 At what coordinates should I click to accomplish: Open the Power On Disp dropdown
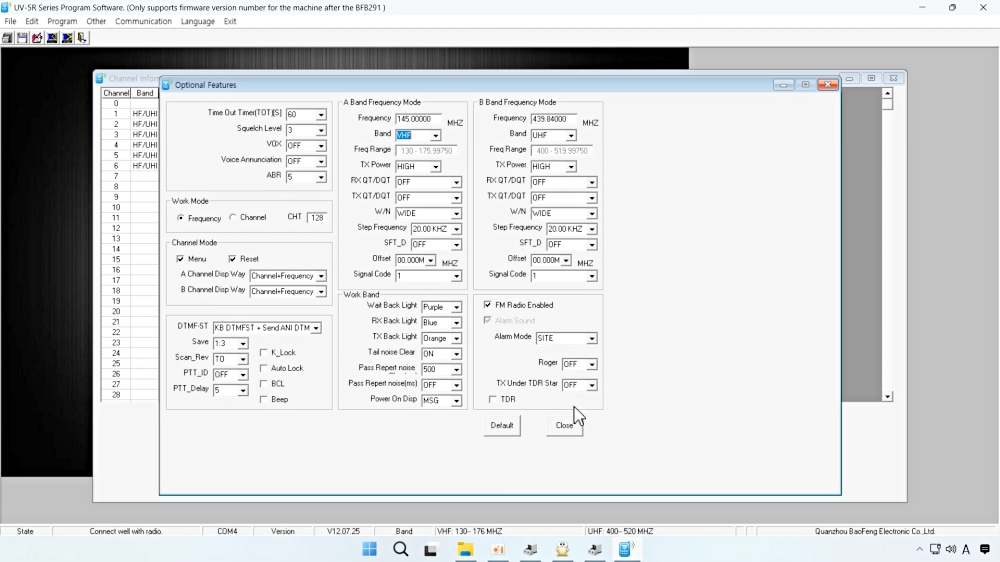pyautogui.click(x=456, y=401)
